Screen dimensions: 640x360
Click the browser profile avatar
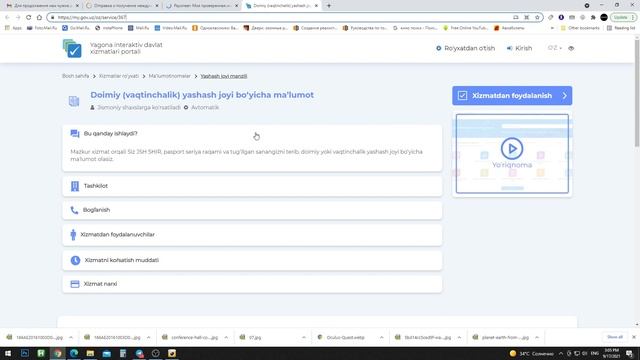coord(604,17)
